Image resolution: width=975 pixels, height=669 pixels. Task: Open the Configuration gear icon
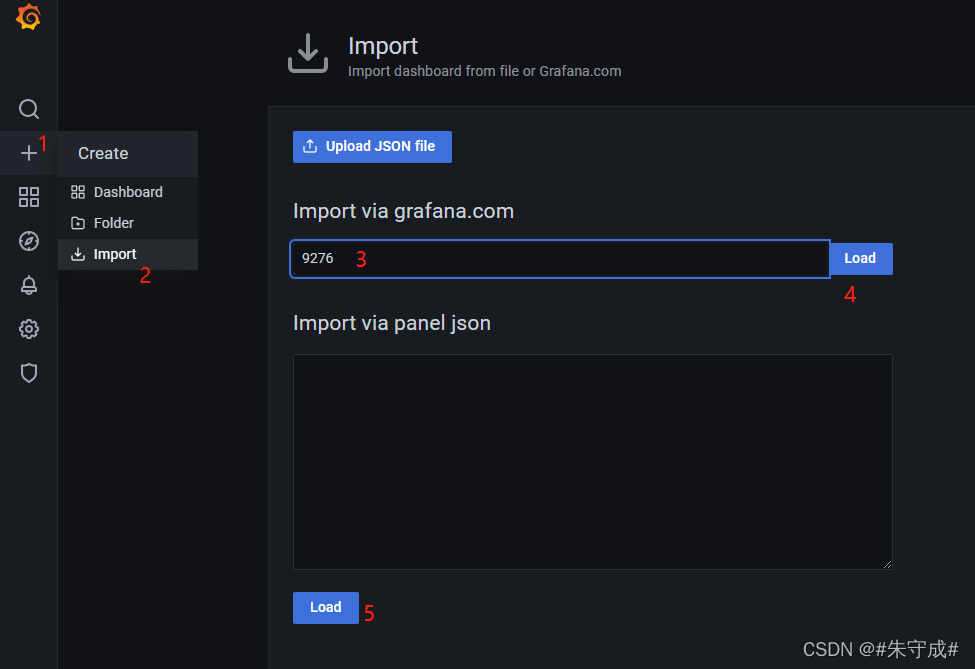pos(29,329)
